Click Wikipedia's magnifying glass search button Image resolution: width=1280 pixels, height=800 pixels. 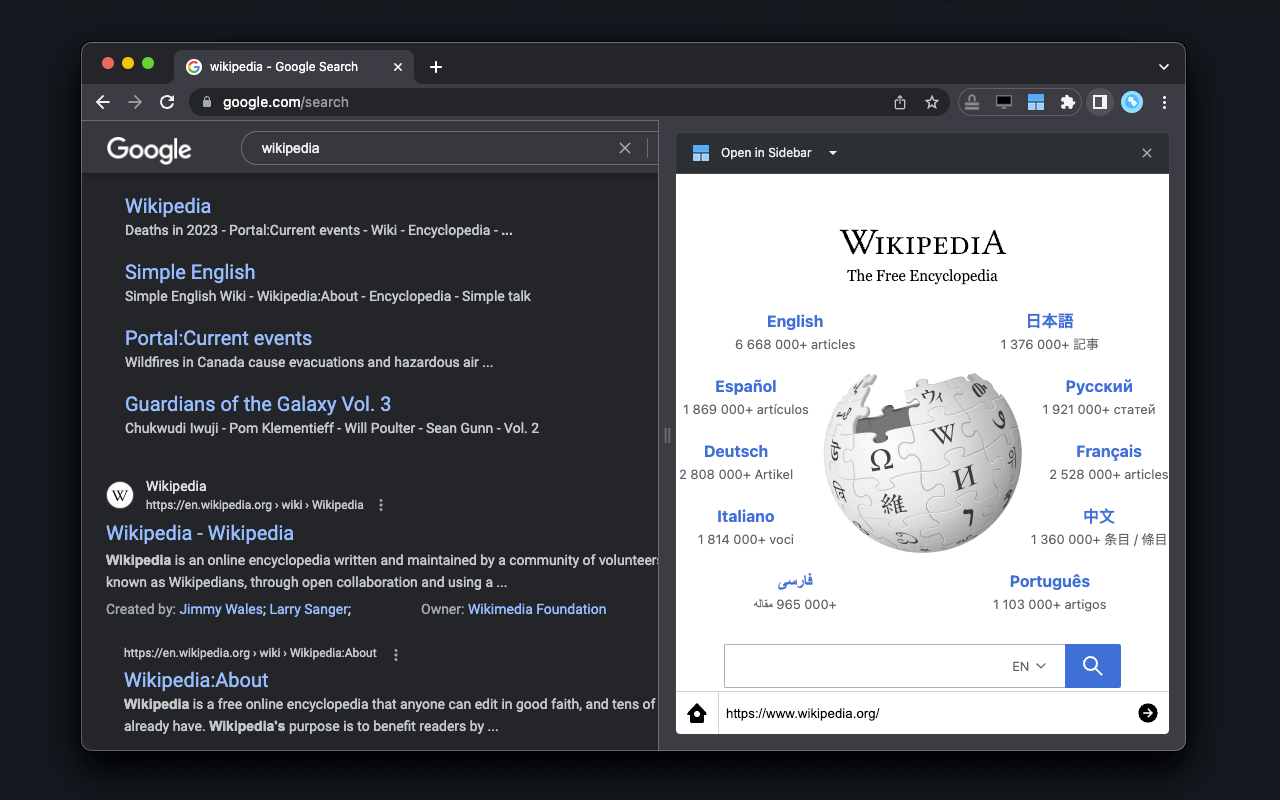tap(1092, 665)
